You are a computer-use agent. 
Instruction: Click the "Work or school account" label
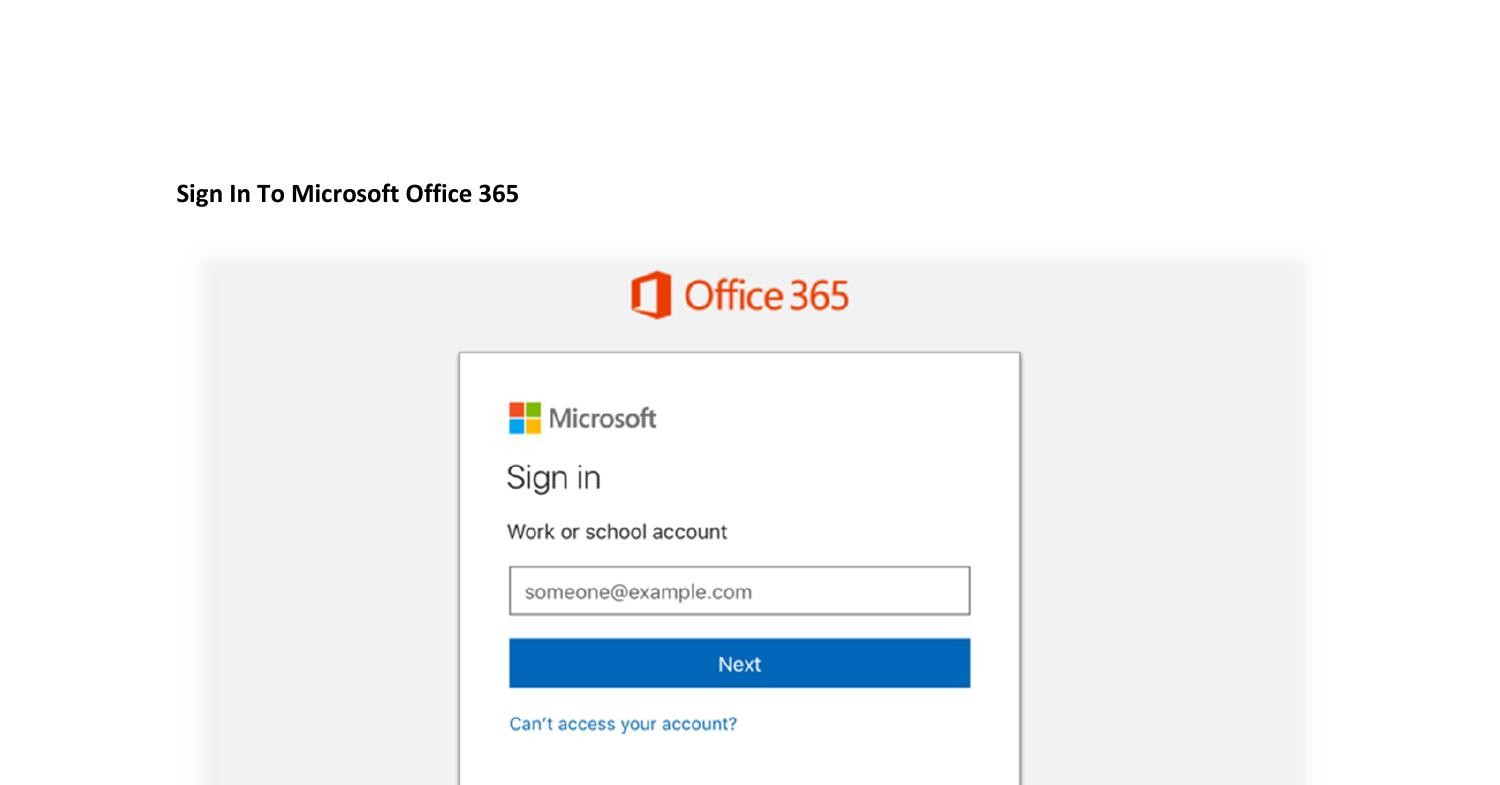pyautogui.click(x=617, y=532)
